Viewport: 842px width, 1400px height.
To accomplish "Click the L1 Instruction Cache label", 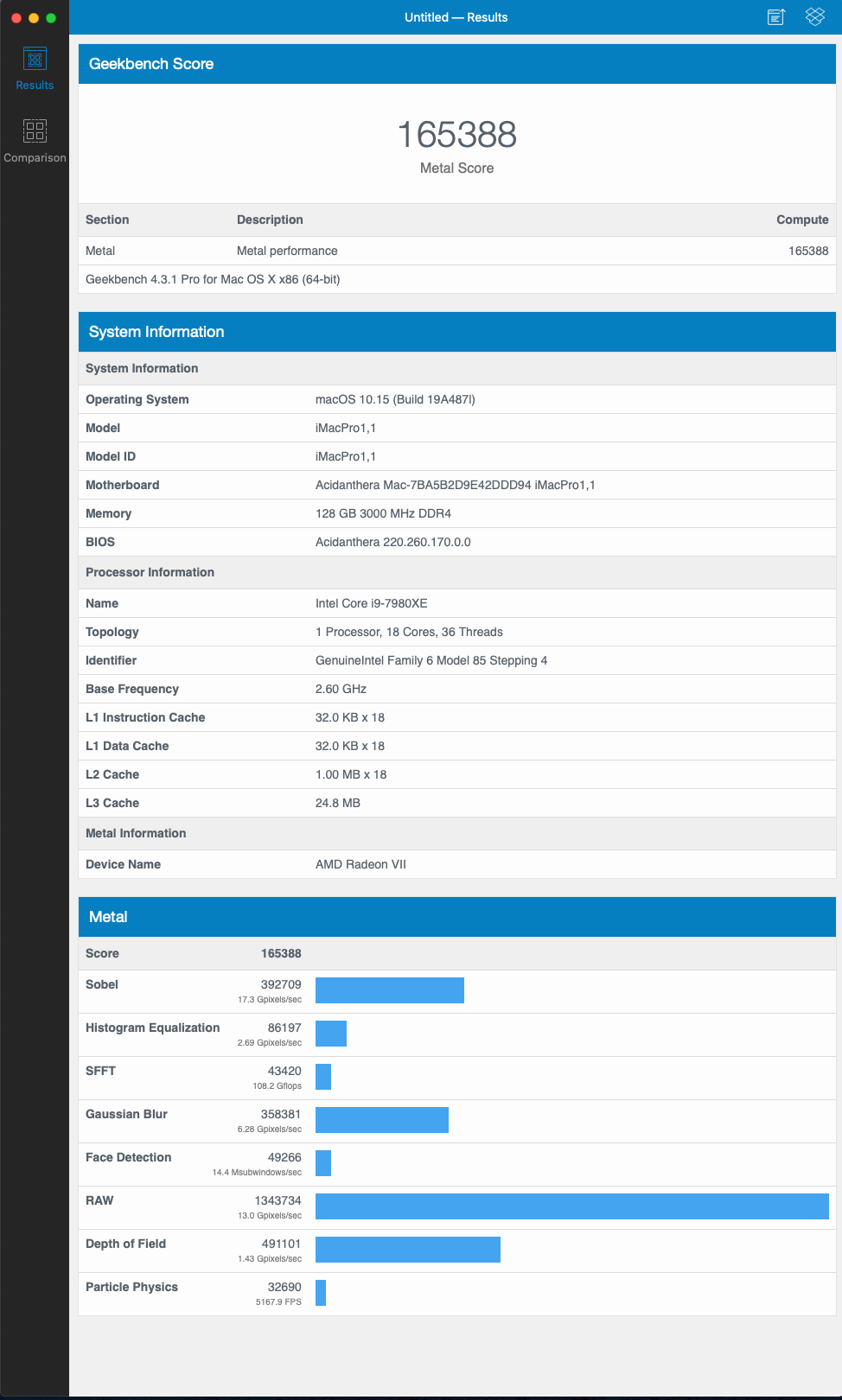I will (x=145, y=717).
